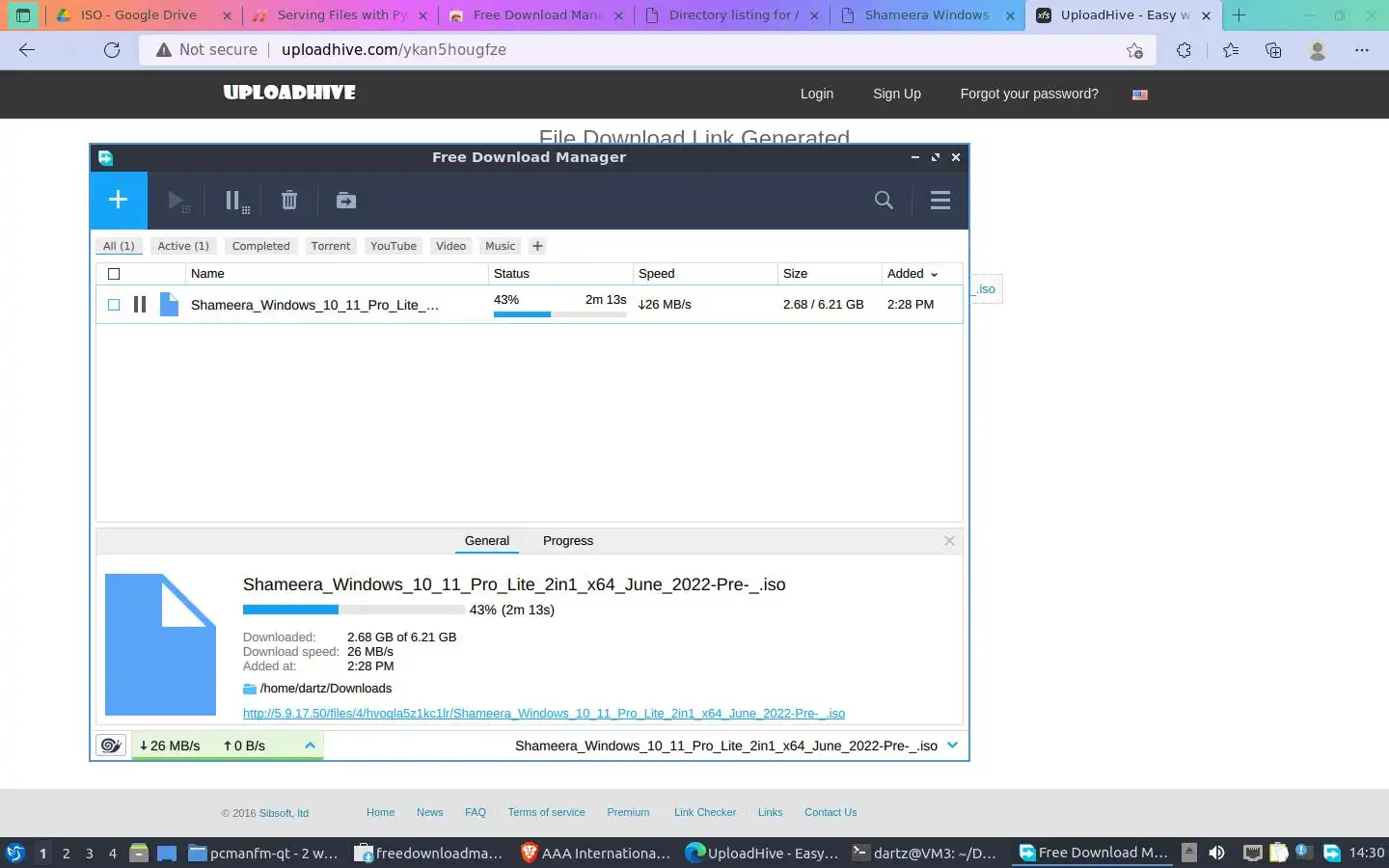
Task: Switch to the General tab
Action: (487, 541)
